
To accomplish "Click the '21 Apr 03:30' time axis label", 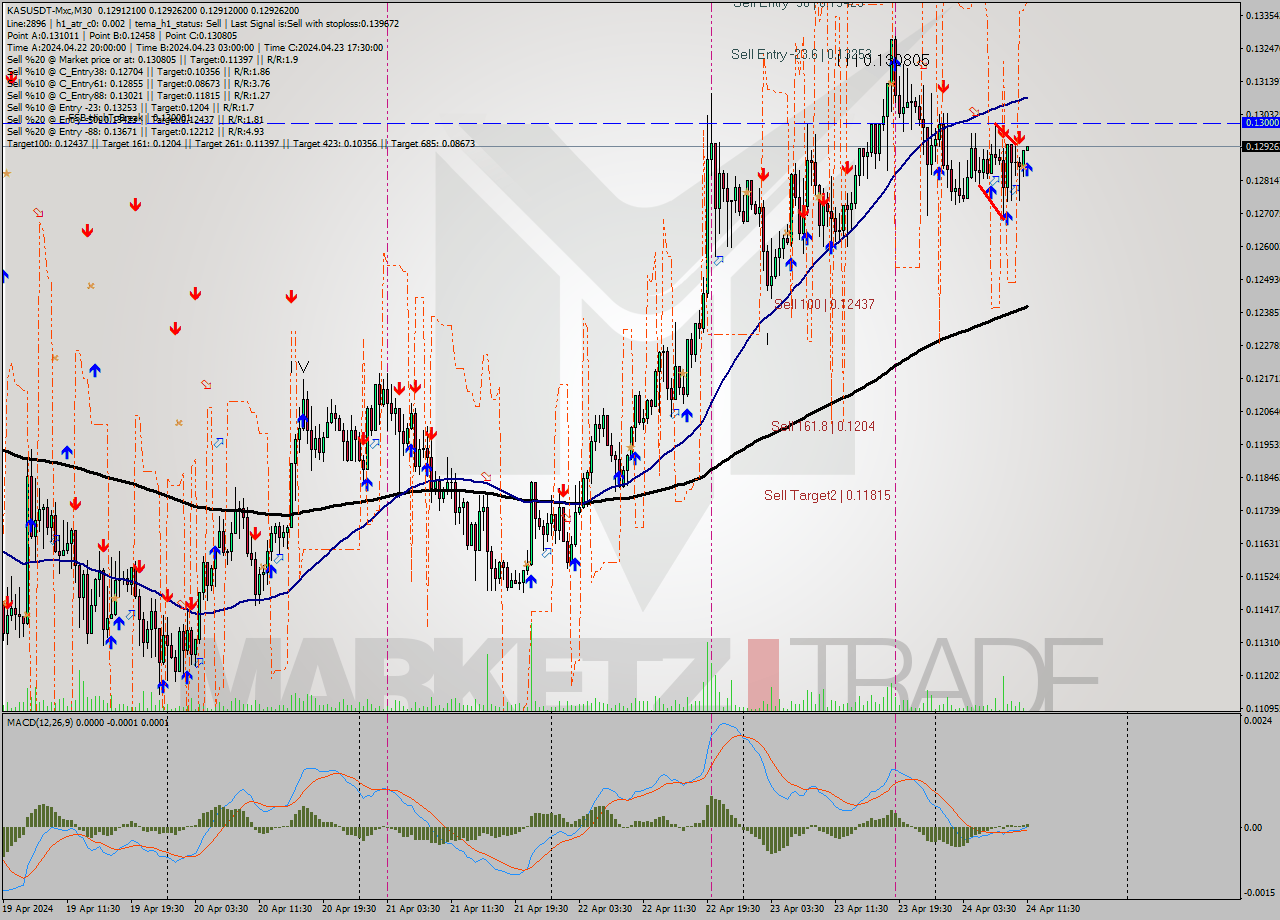I will [415, 909].
